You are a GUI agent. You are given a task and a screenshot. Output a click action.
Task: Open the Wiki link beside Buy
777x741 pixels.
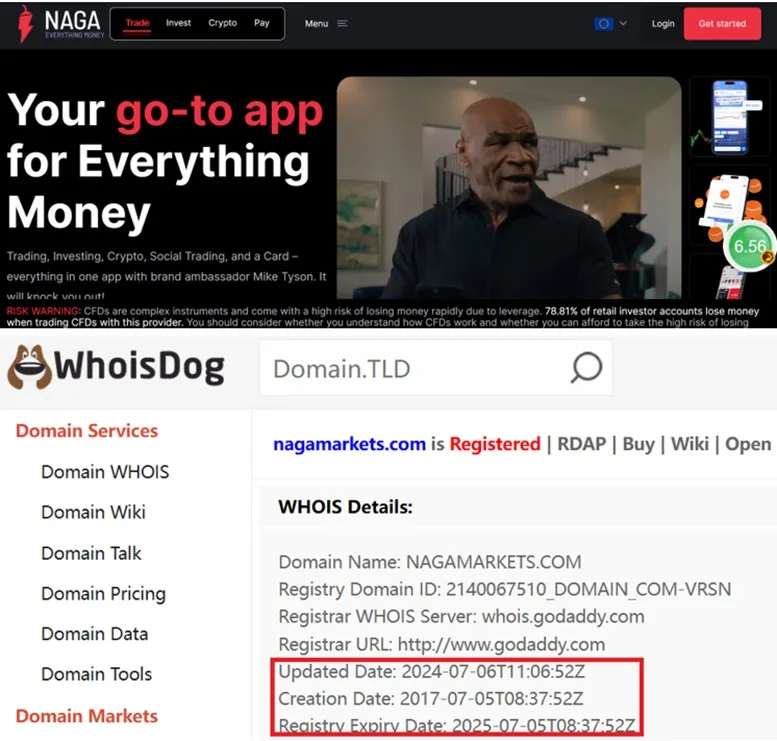[x=690, y=444]
